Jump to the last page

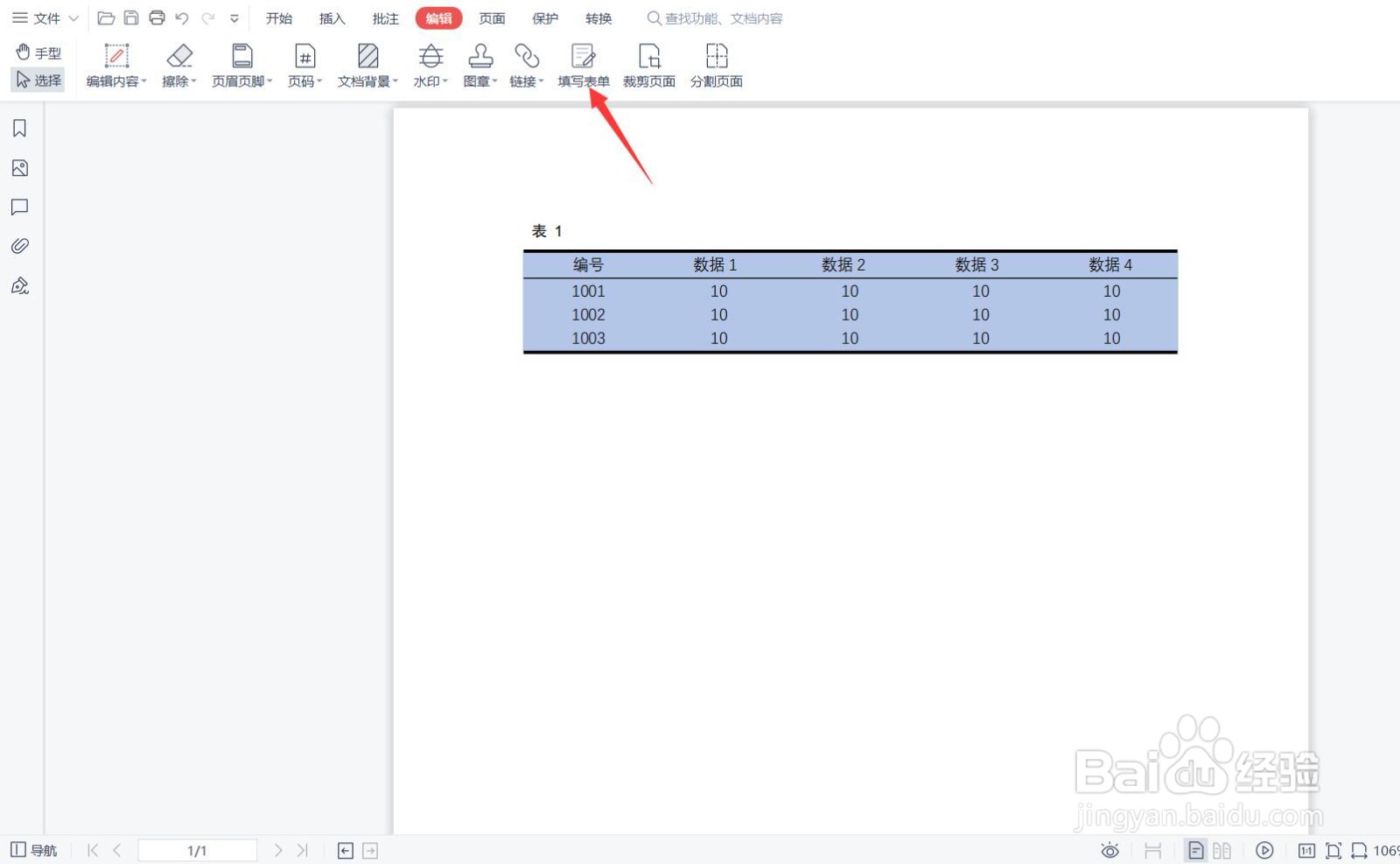[x=303, y=850]
